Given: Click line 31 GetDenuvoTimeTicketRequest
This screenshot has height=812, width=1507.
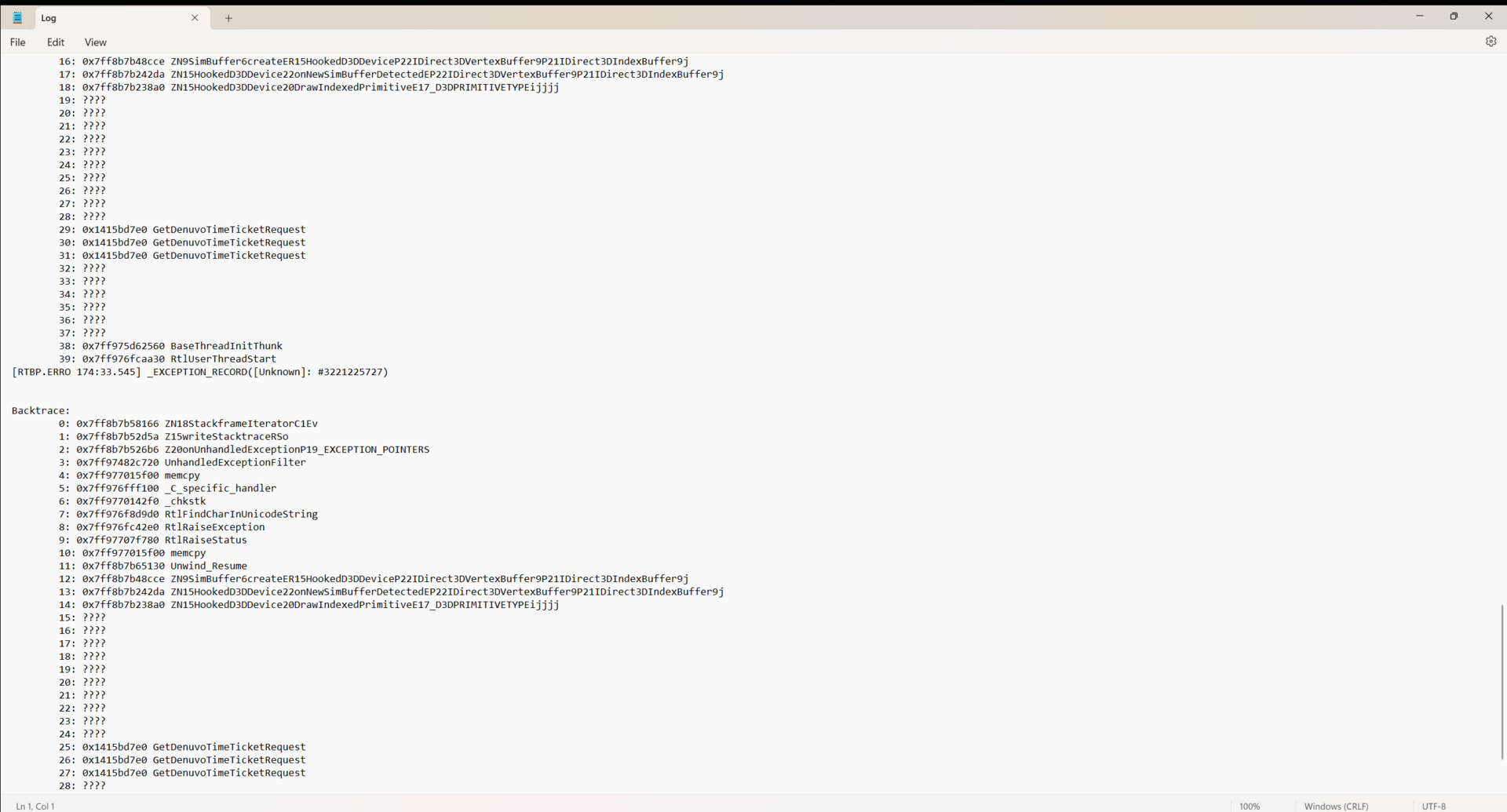Looking at the screenshot, I should pos(182,256).
